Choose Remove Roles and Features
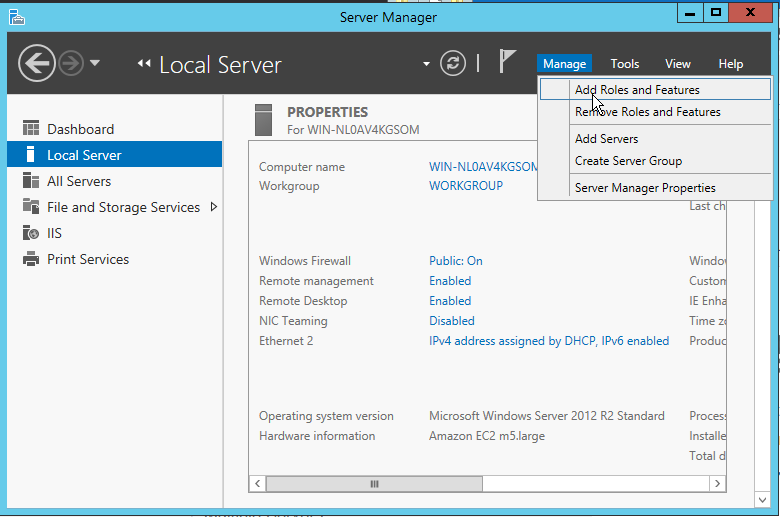 pos(647,112)
